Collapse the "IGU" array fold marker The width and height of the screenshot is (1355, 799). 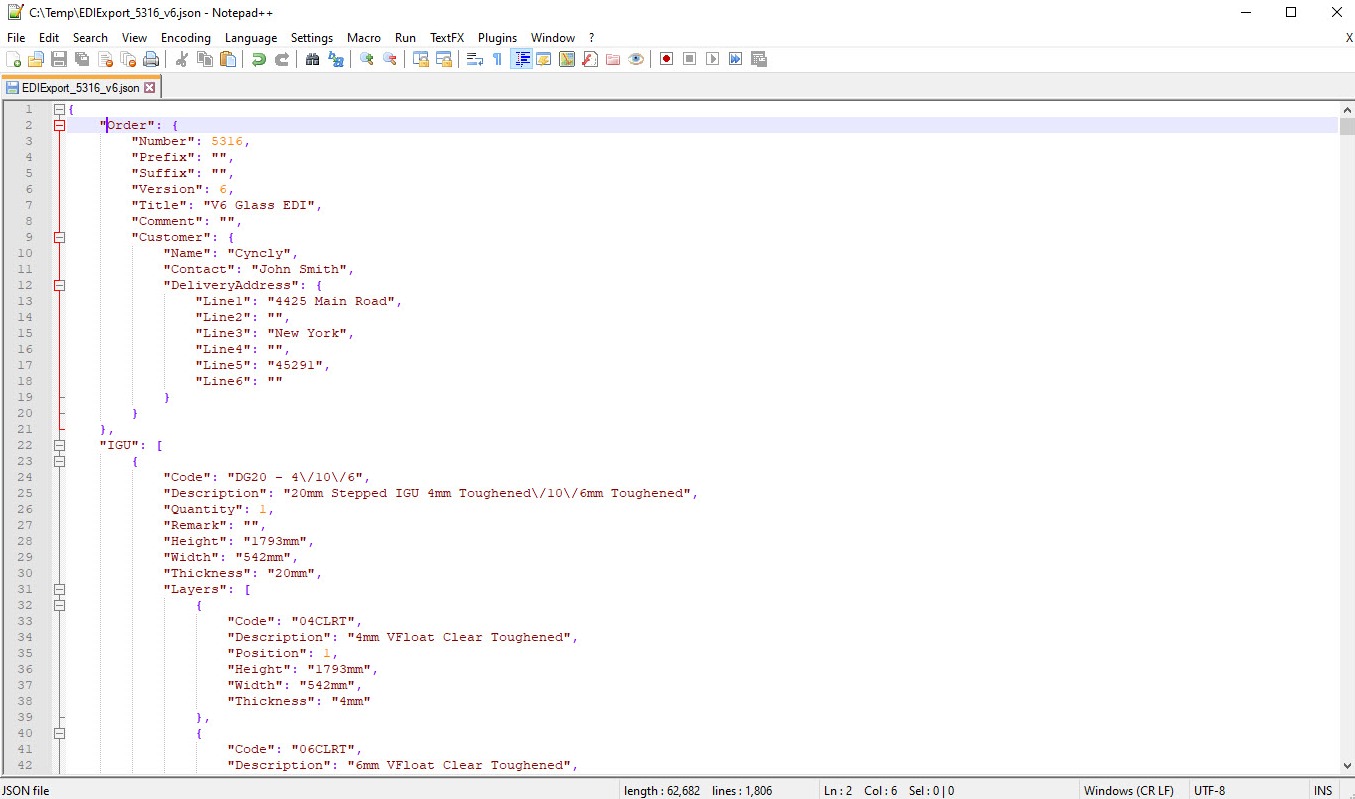[x=60, y=445]
